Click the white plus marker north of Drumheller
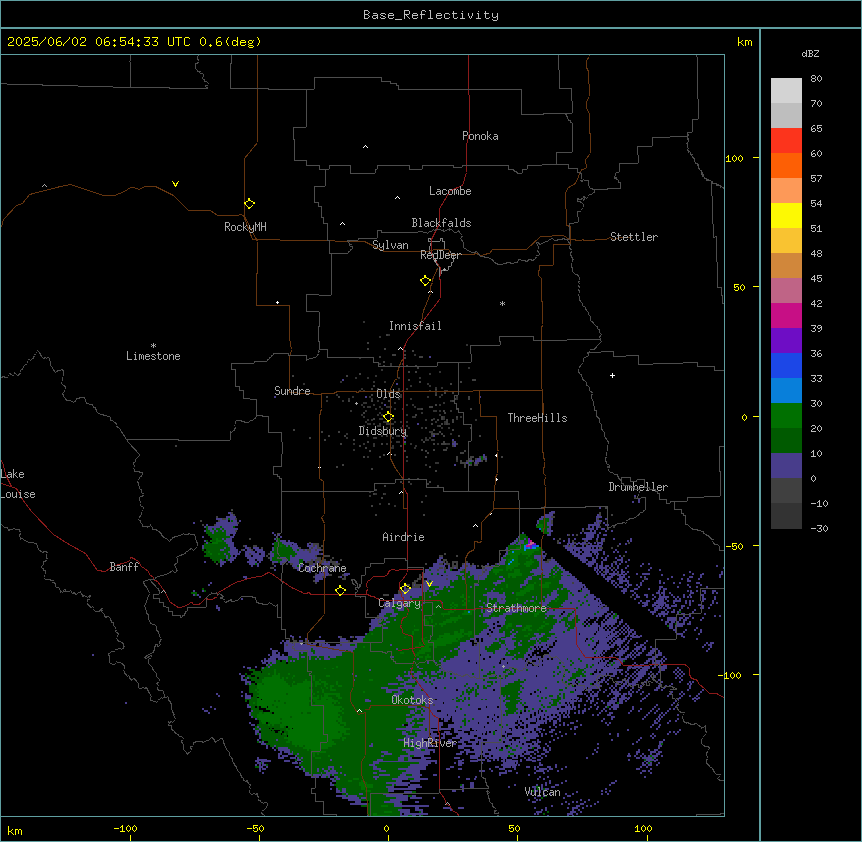The image size is (862, 842). (612, 375)
